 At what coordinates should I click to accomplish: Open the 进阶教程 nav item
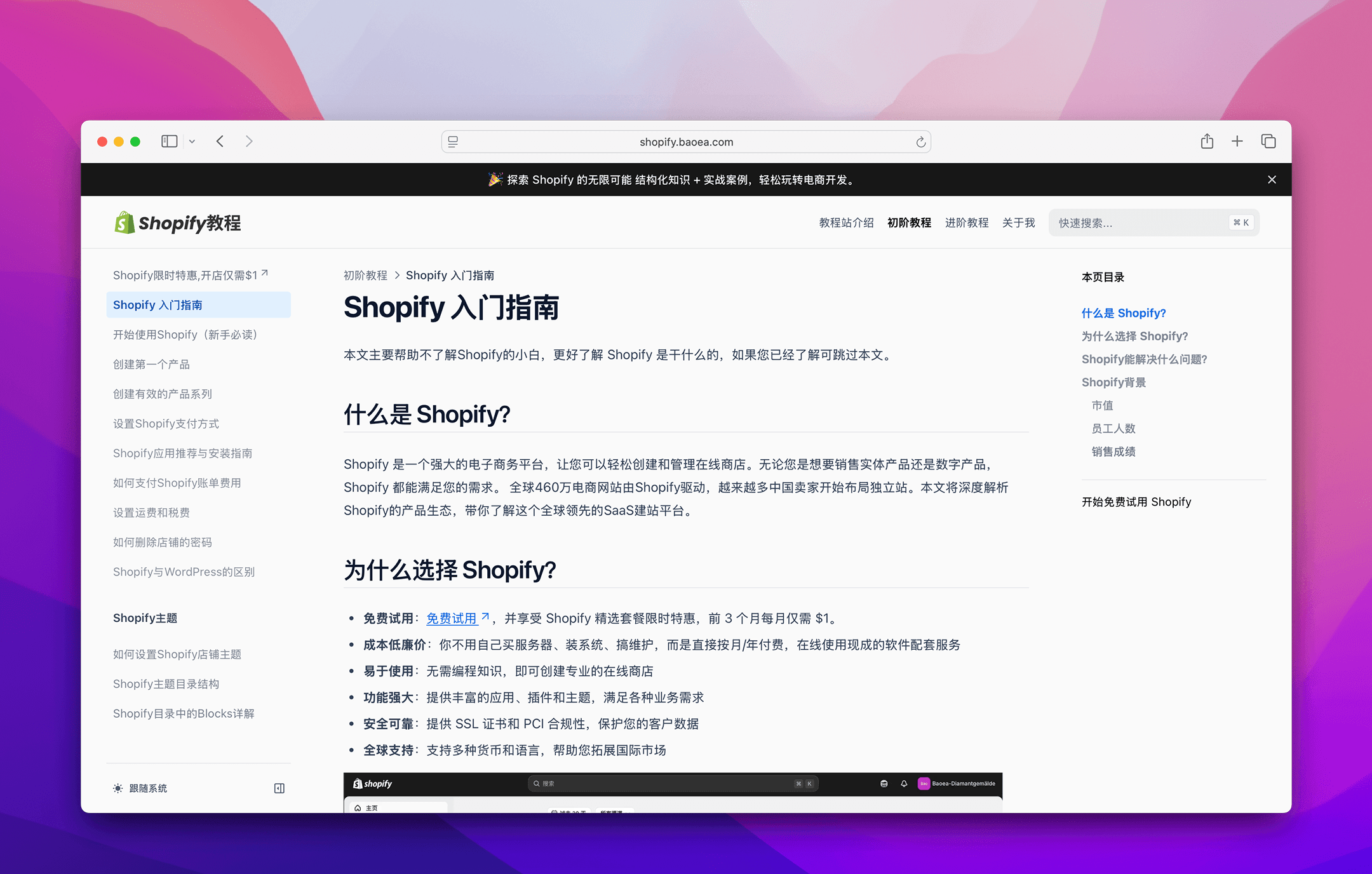point(967,223)
